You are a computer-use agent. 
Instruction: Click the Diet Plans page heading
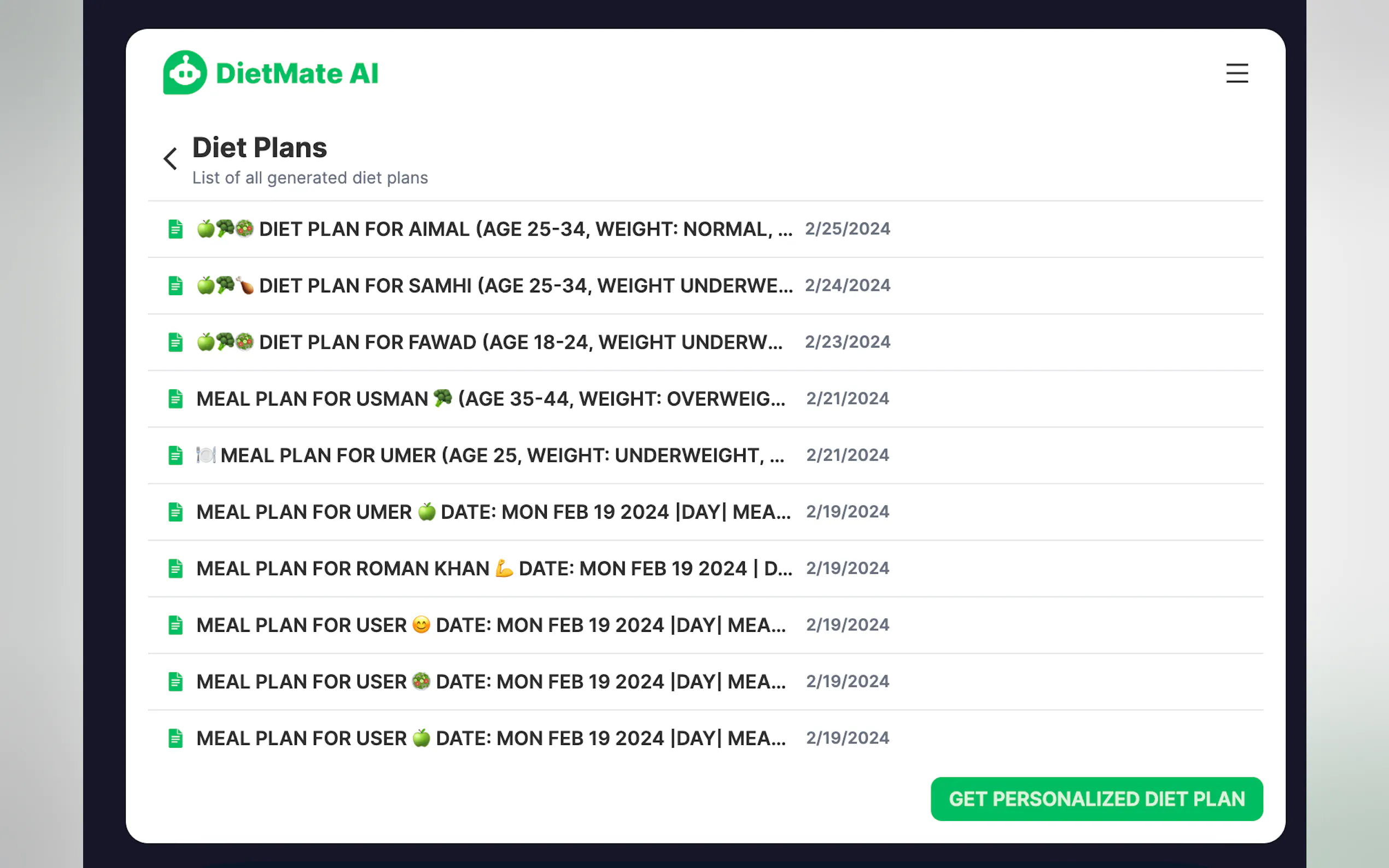click(260, 148)
